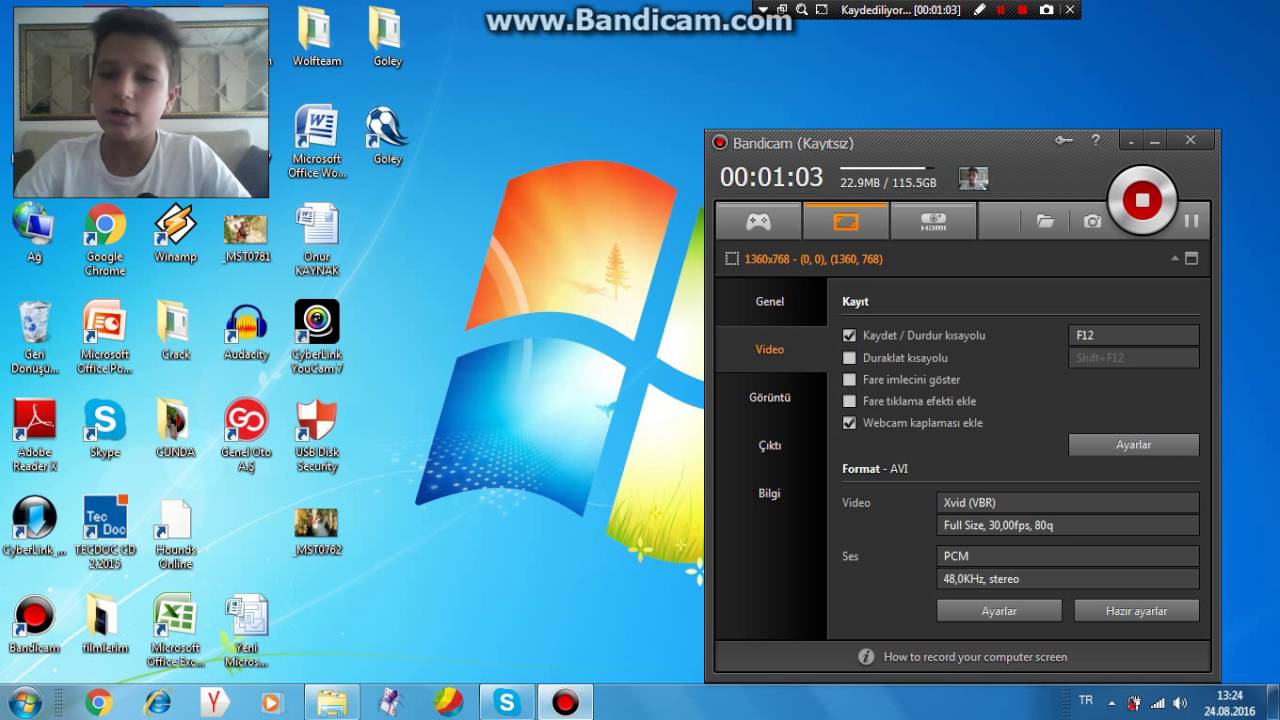Click the Shift+F12 hotkey input field

(x=1134, y=358)
